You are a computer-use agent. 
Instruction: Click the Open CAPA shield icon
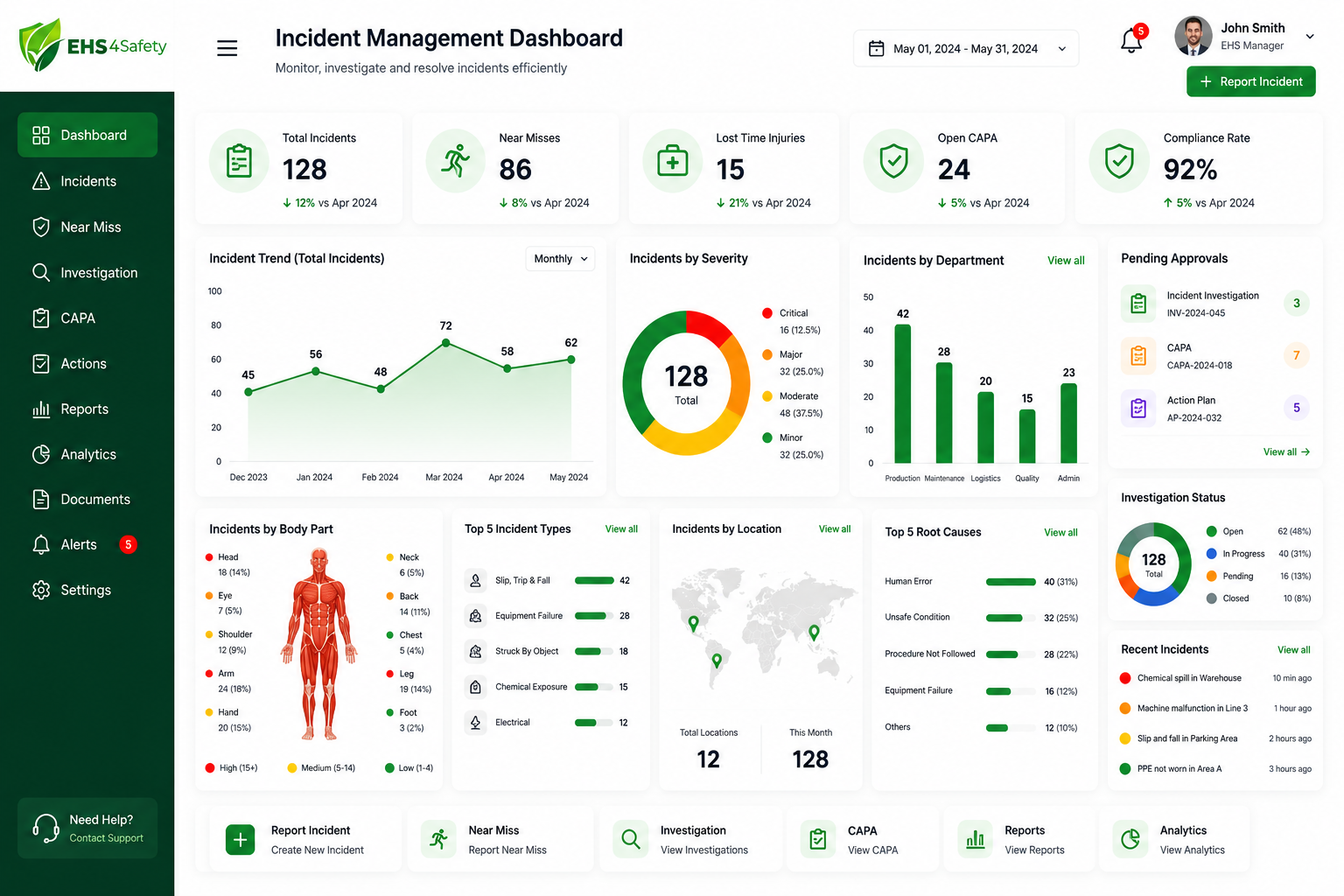point(893,161)
